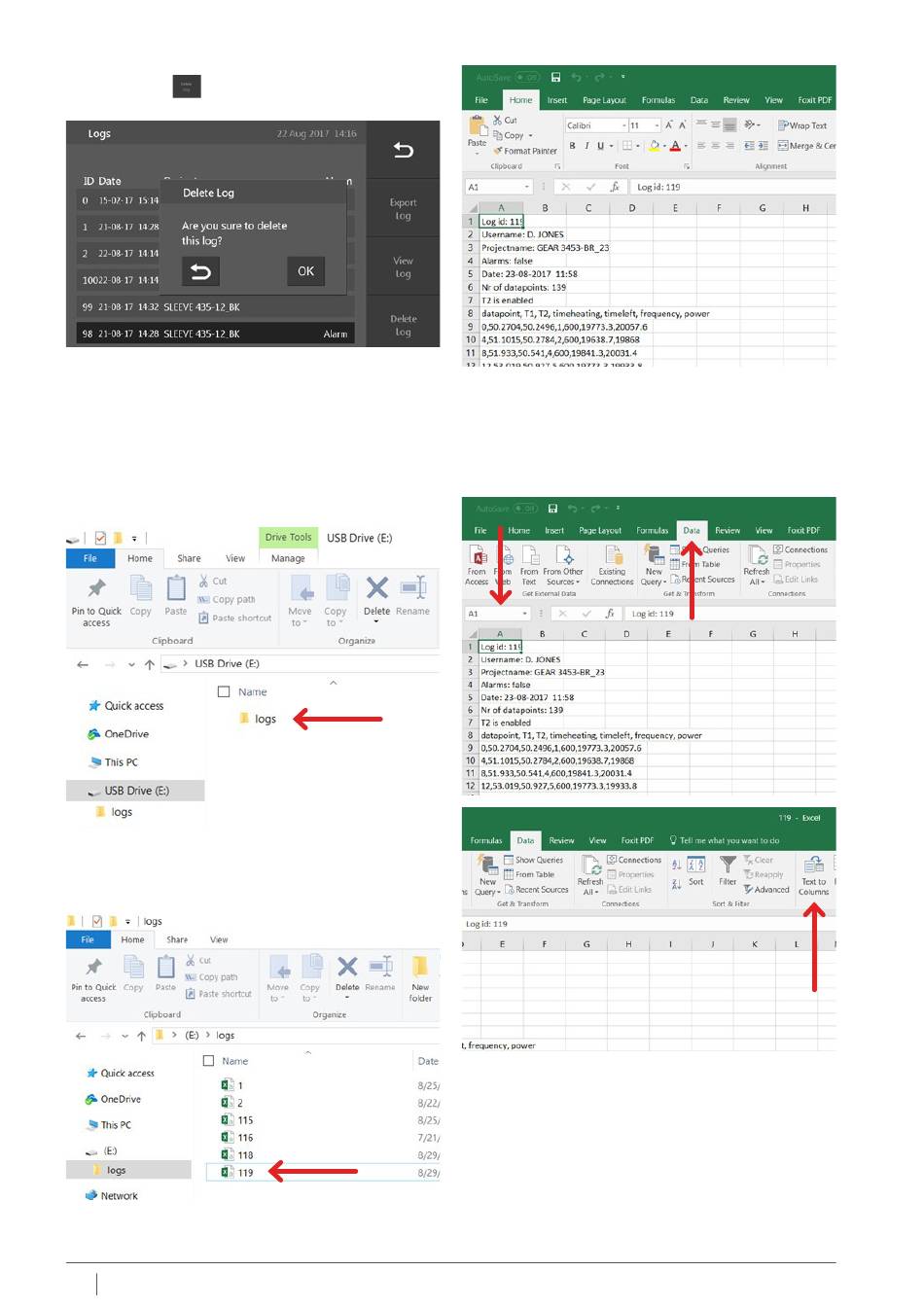Click New folder in logs Explorer window
The width and height of the screenshot is (924, 1307).
point(420,978)
